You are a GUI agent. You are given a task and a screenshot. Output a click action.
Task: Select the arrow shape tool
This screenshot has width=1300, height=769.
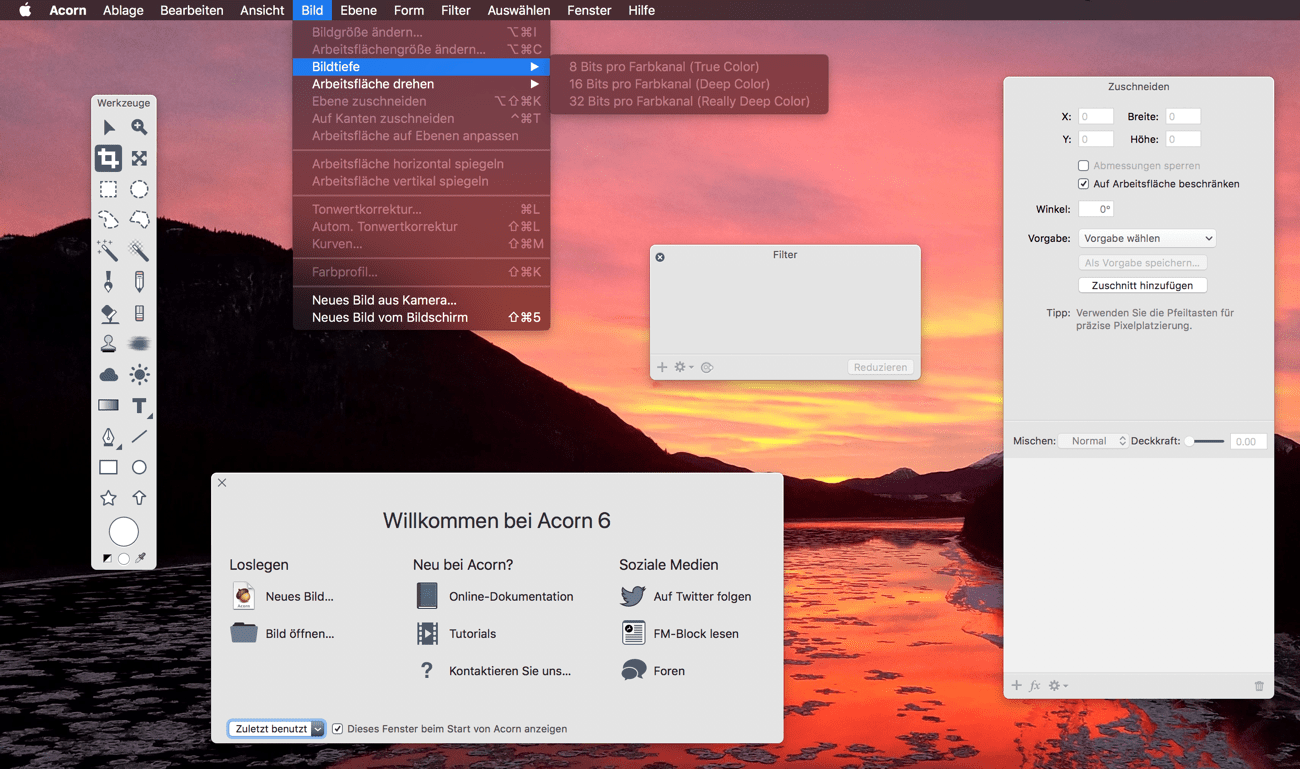[139, 497]
